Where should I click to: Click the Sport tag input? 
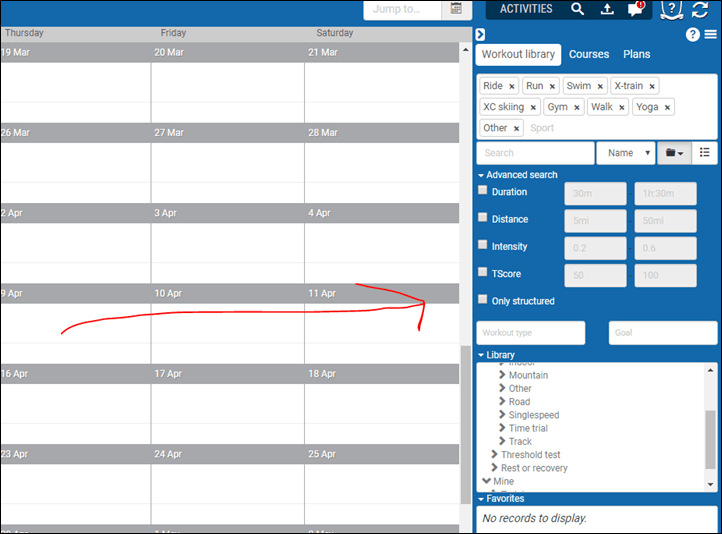pyautogui.click(x=542, y=128)
